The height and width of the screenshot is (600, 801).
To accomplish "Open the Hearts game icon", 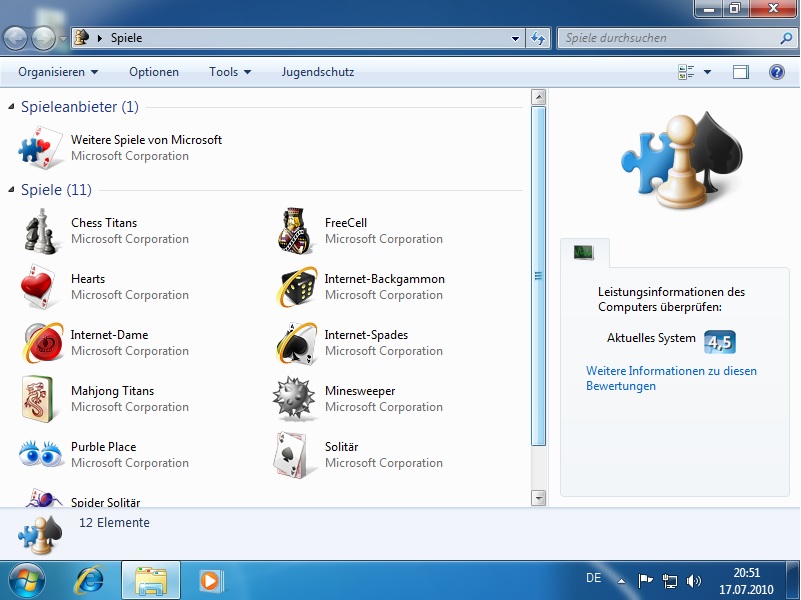I will 41,287.
